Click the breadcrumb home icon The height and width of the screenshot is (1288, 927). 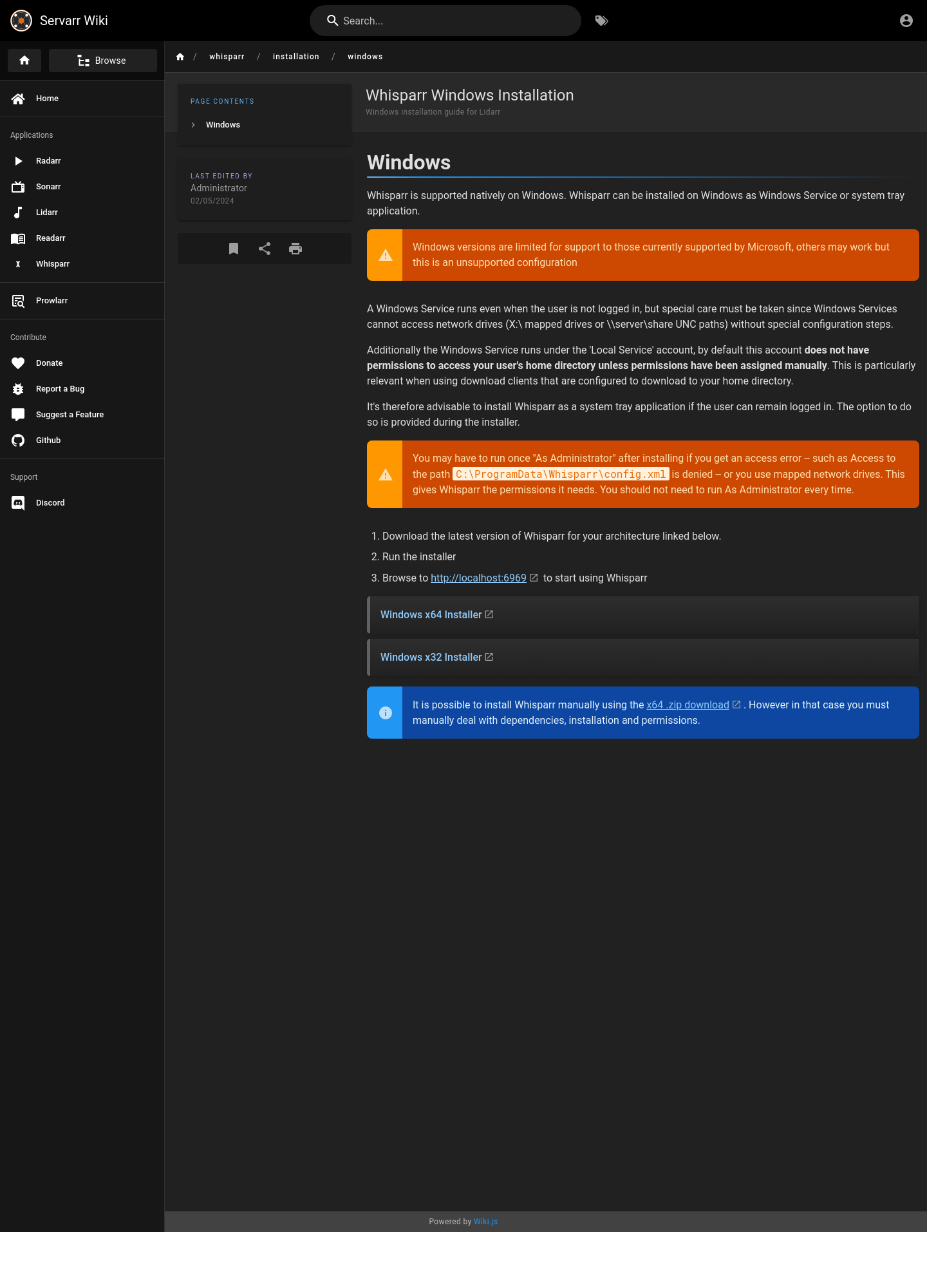(x=180, y=57)
